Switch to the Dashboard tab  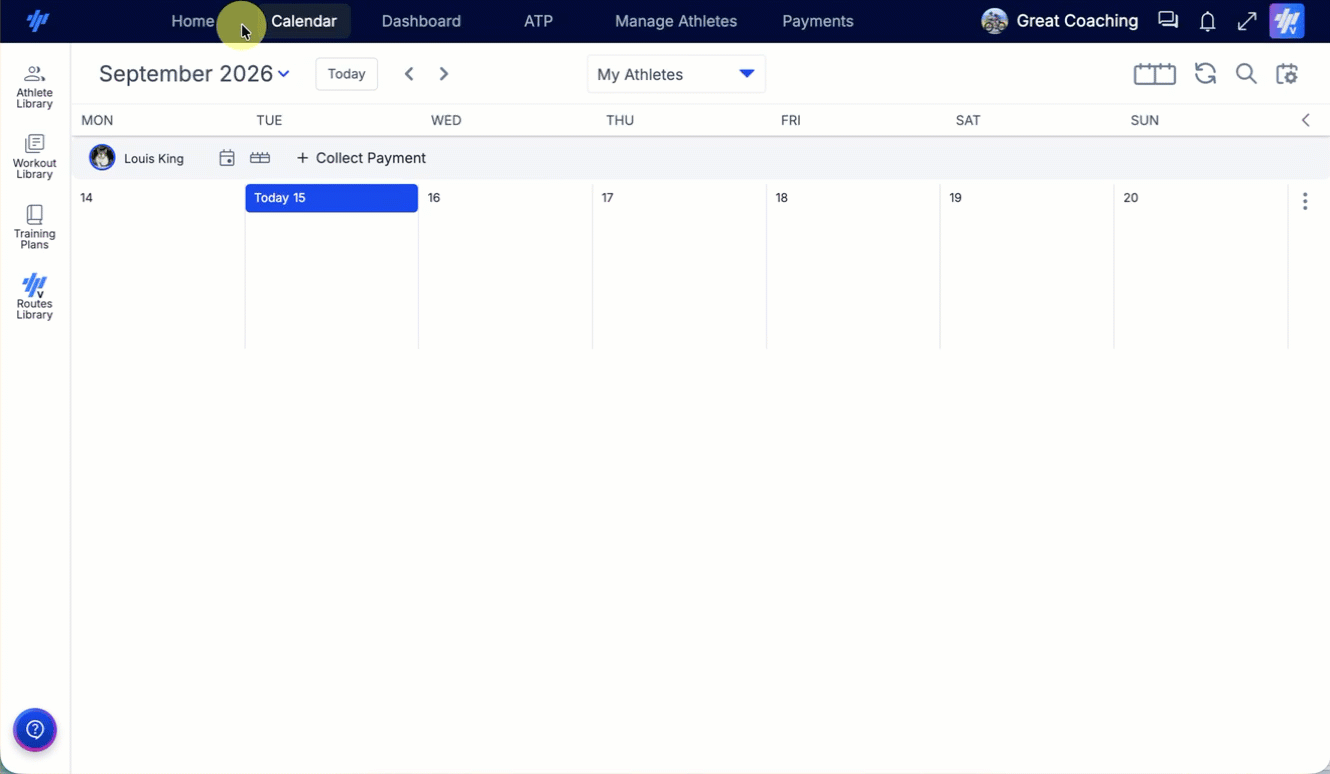[421, 21]
